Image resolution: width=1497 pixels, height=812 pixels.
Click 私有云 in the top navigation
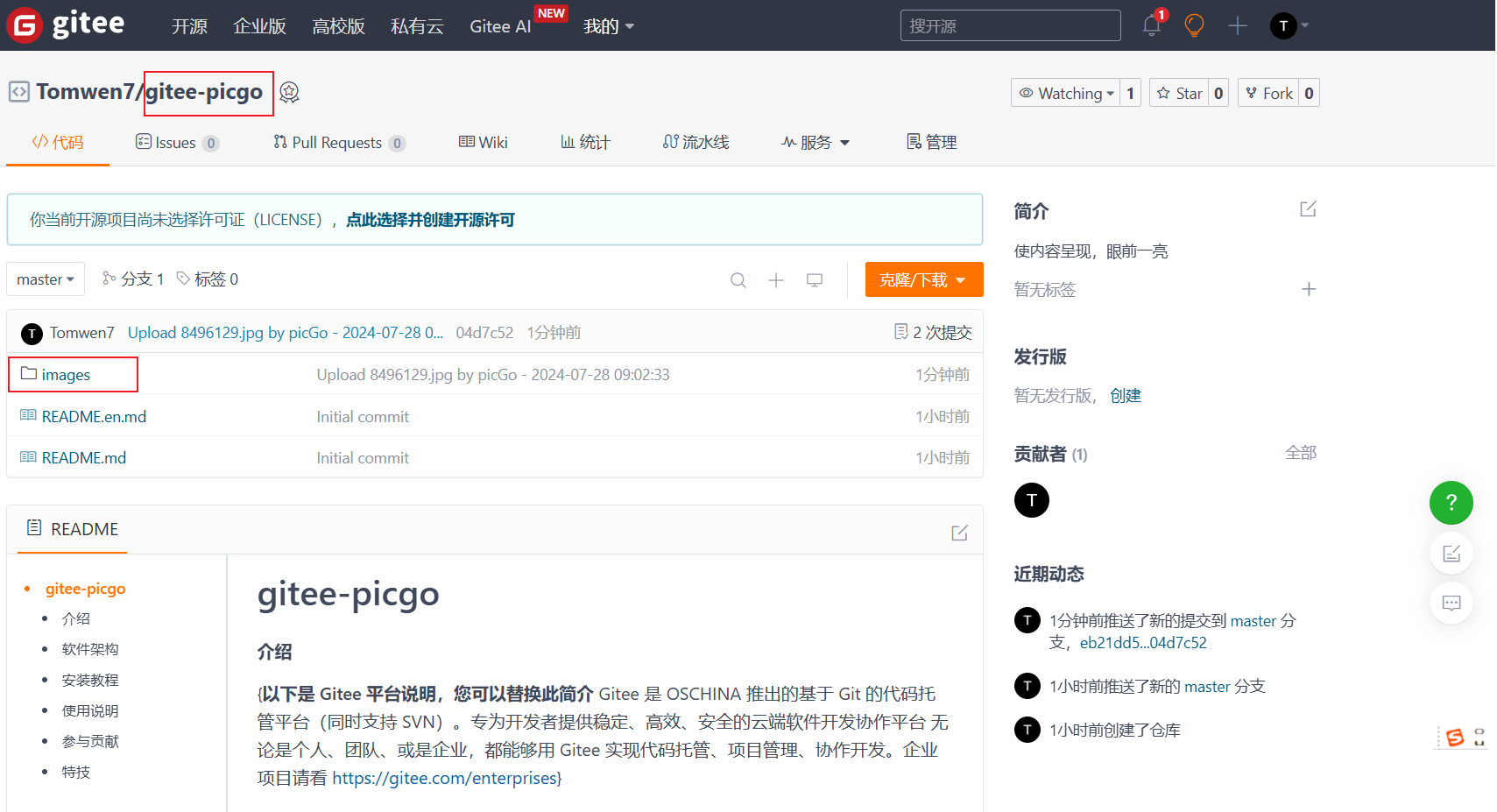[417, 26]
